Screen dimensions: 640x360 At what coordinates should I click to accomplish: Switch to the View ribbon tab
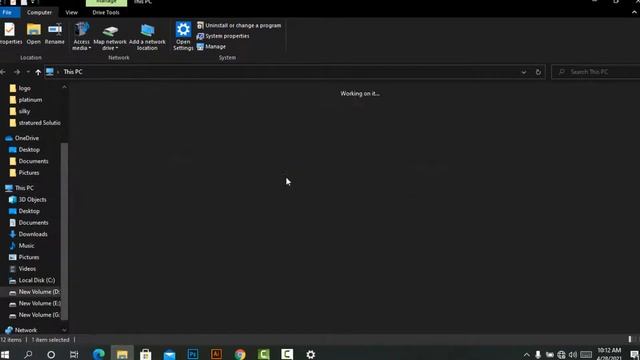tap(71, 13)
